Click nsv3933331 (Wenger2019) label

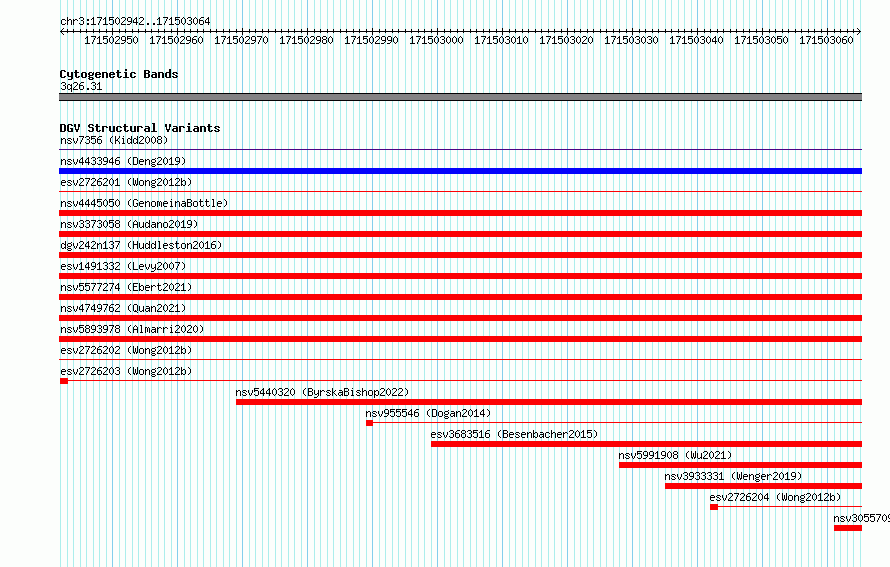click(733, 476)
